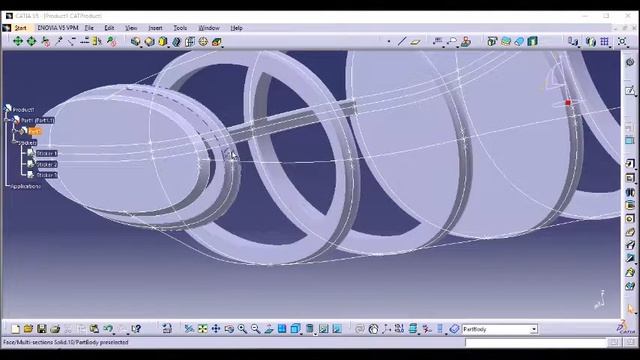Image resolution: width=640 pixels, height=360 pixels.
Task: Select Sticker.2 in the specification tree
Action: click(47, 164)
